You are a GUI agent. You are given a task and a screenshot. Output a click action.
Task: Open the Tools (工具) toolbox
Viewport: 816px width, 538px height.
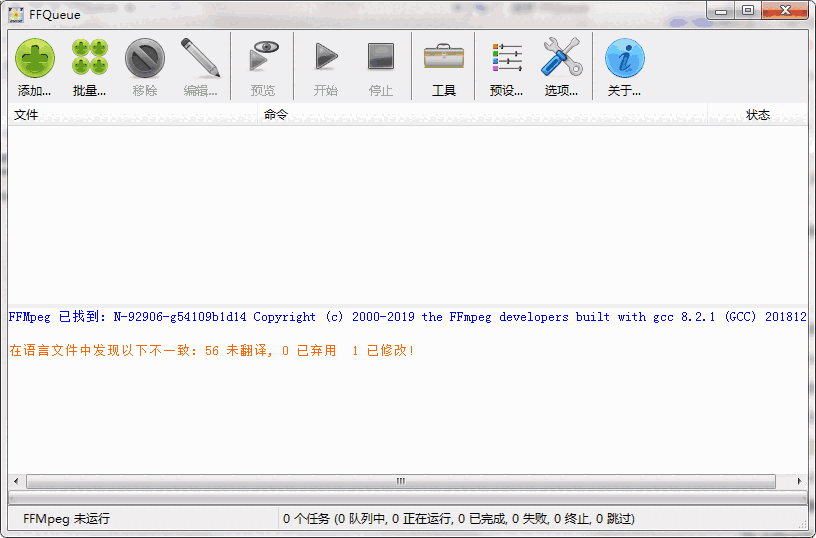tap(443, 59)
